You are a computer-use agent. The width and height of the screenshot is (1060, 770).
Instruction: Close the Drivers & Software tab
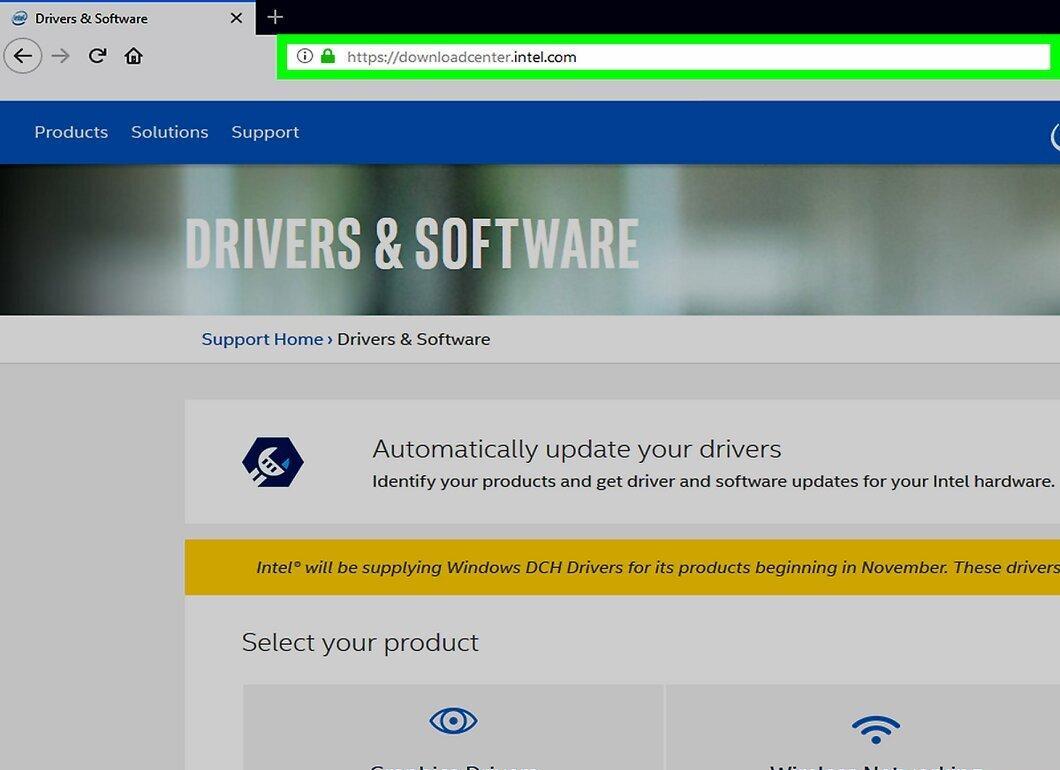(236, 18)
